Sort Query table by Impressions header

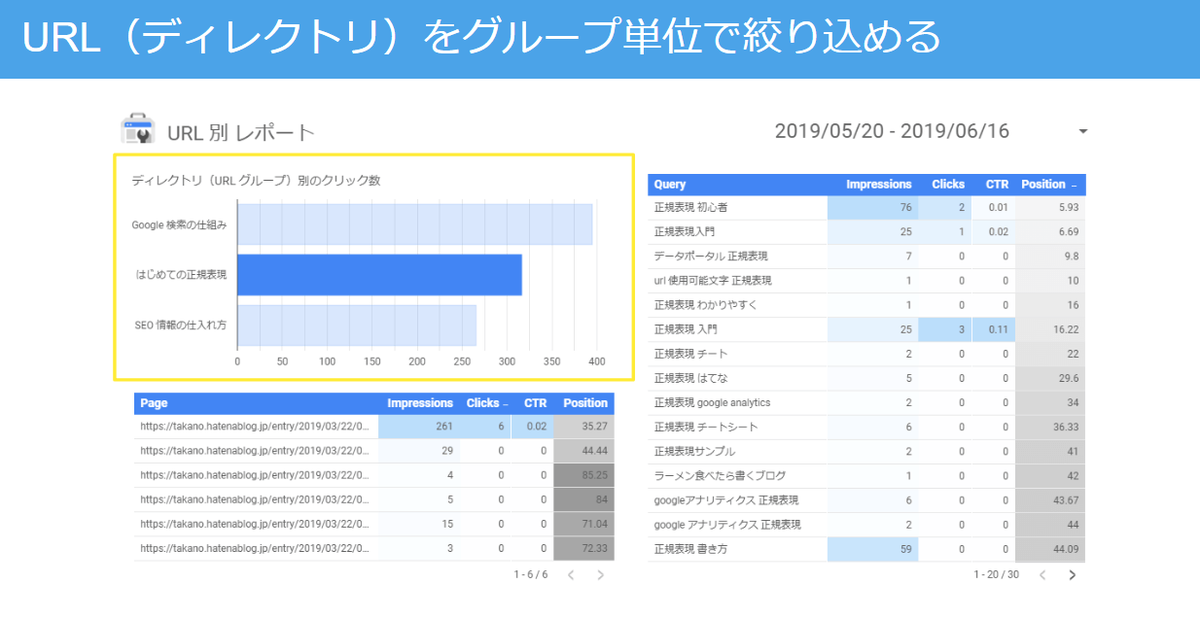click(x=879, y=184)
